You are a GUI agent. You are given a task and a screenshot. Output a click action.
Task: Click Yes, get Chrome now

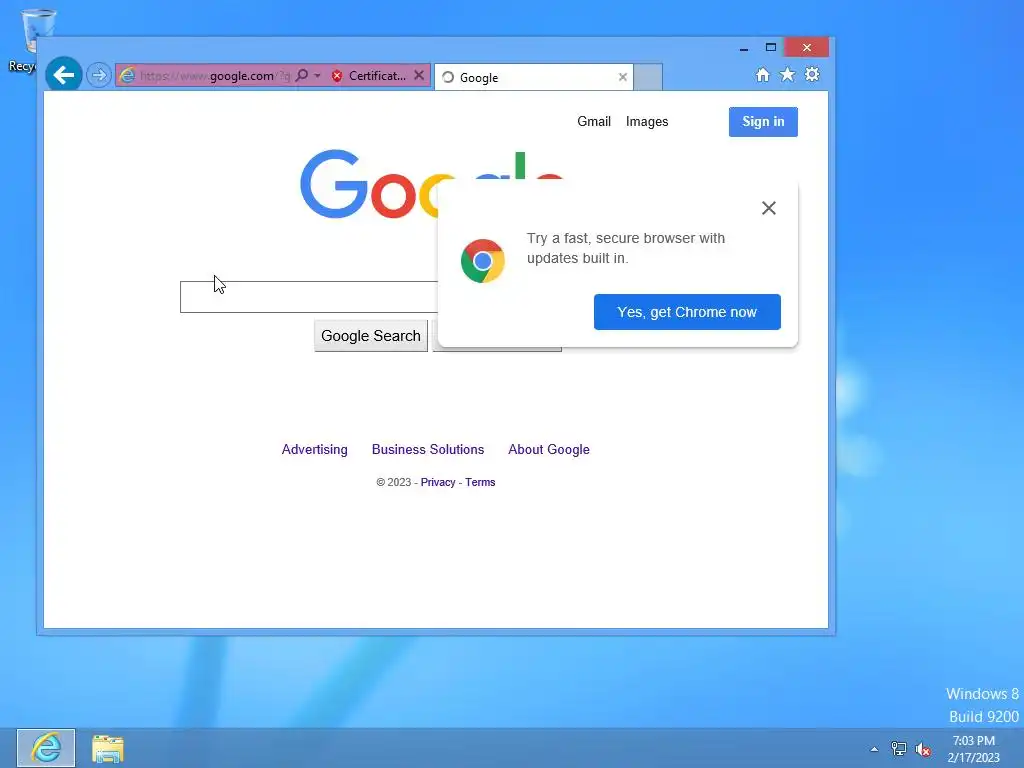pyautogui.click(x=687, y=312)
